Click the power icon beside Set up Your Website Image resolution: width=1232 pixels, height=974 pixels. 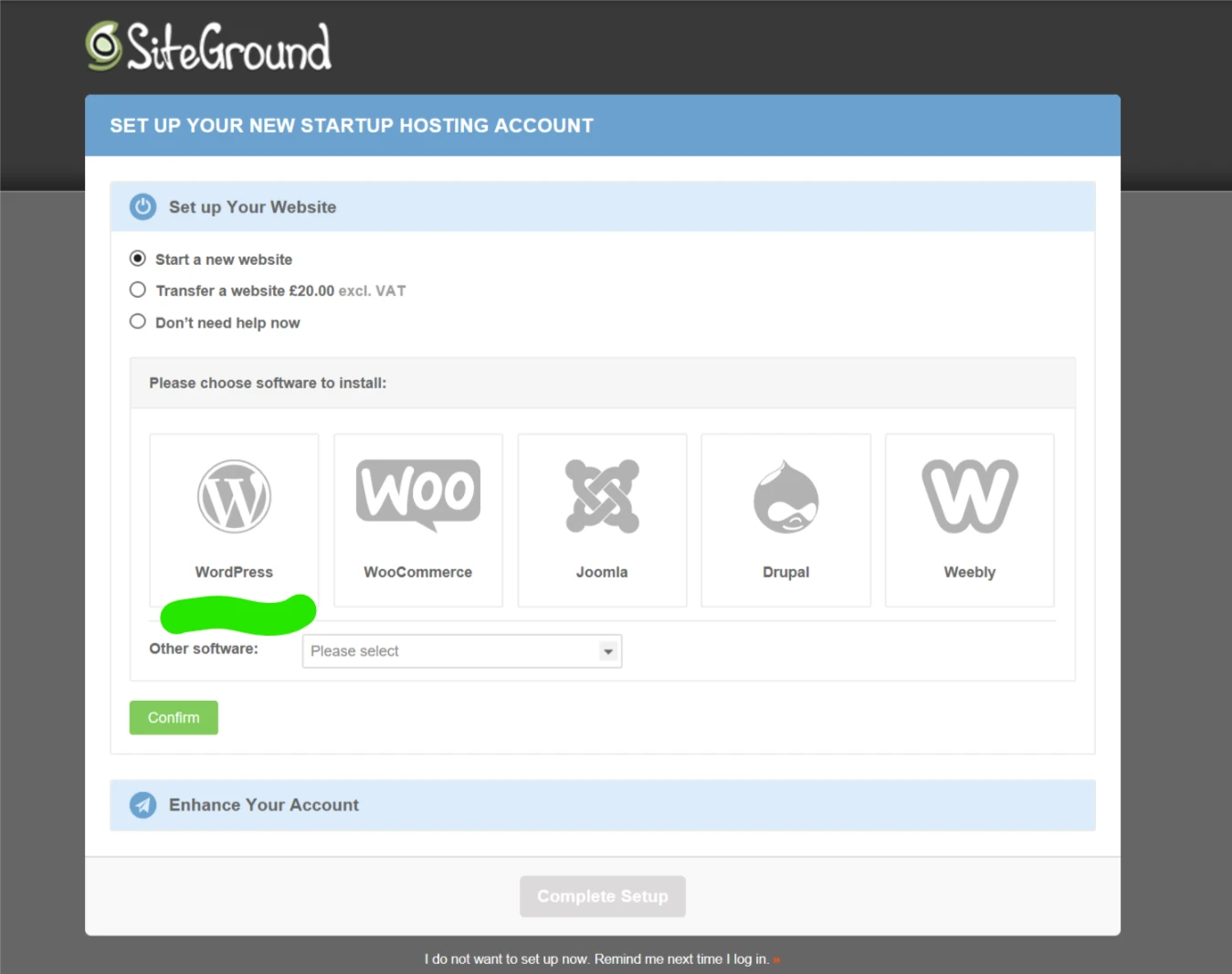click(142, 206)
